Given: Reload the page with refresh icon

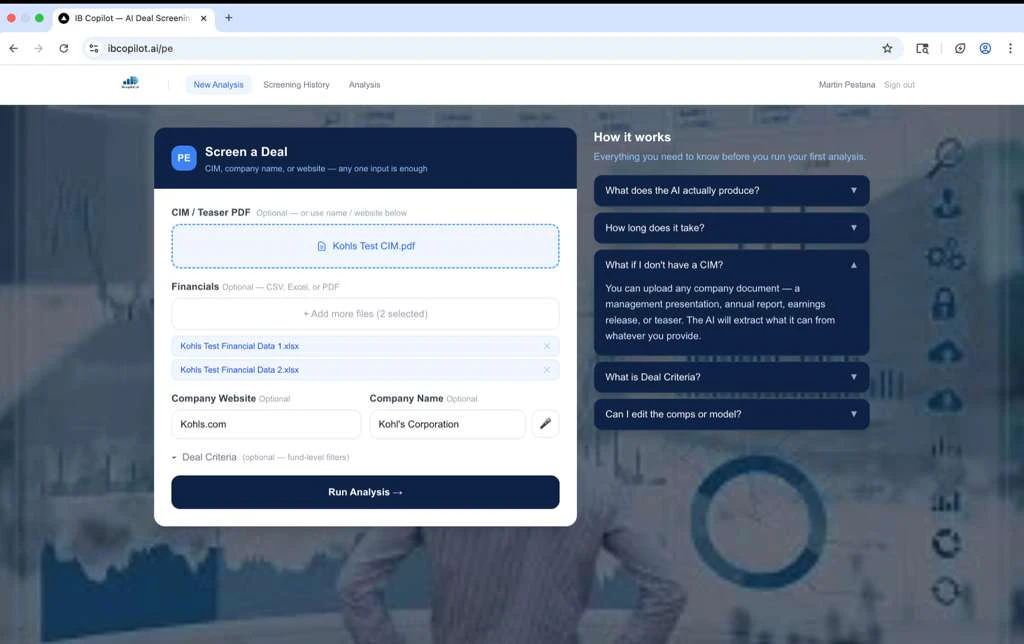Looking at the screenshot, I should [x=63, y=48].
